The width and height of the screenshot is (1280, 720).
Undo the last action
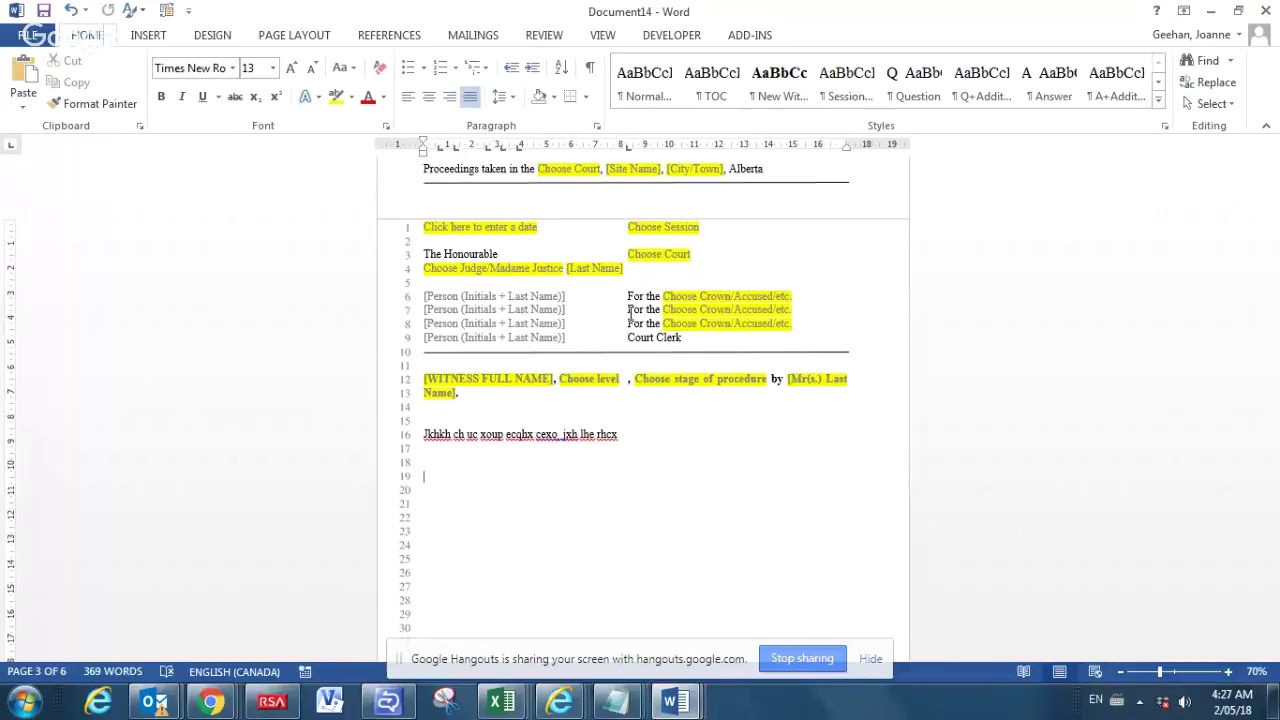click(70, 10)
